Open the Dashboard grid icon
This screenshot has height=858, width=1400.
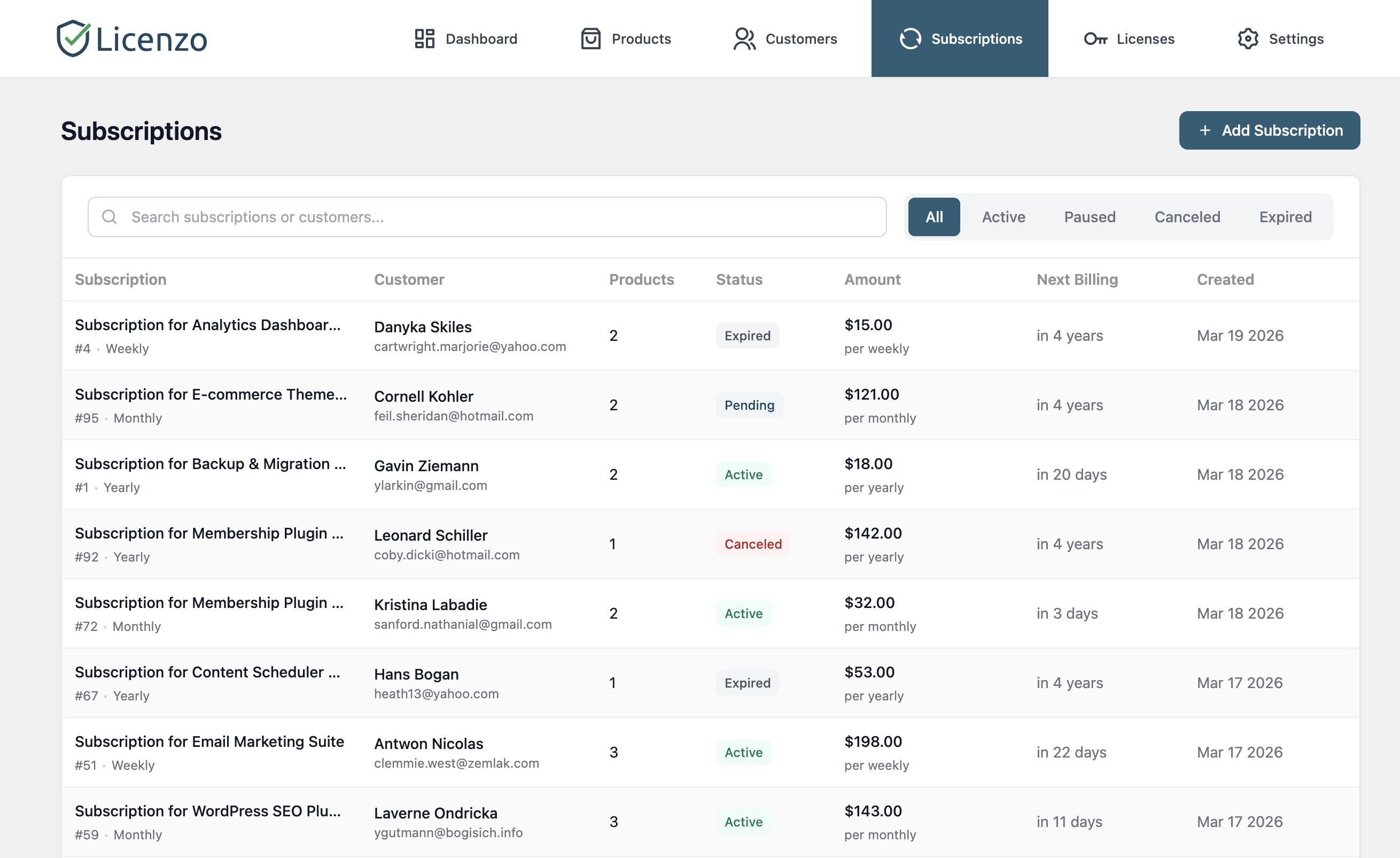point(424,38)
